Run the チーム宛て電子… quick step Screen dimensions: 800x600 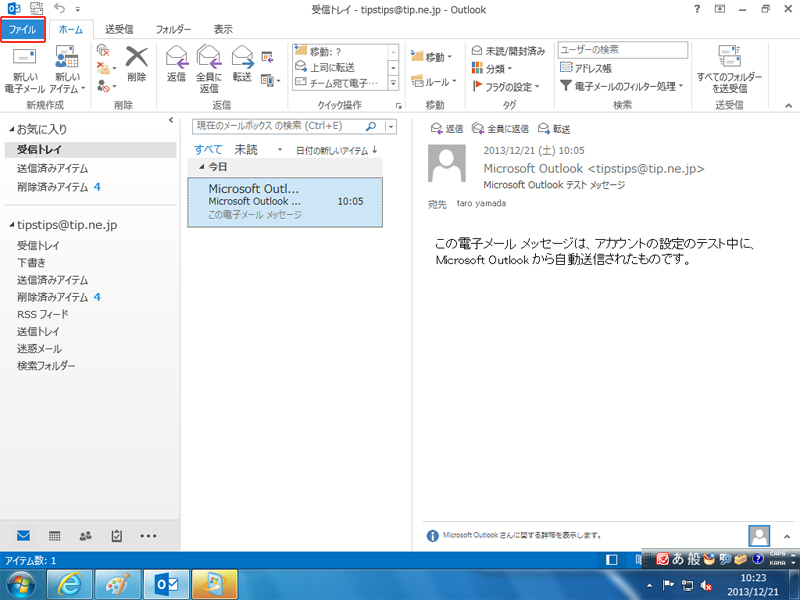pos(340,83)
